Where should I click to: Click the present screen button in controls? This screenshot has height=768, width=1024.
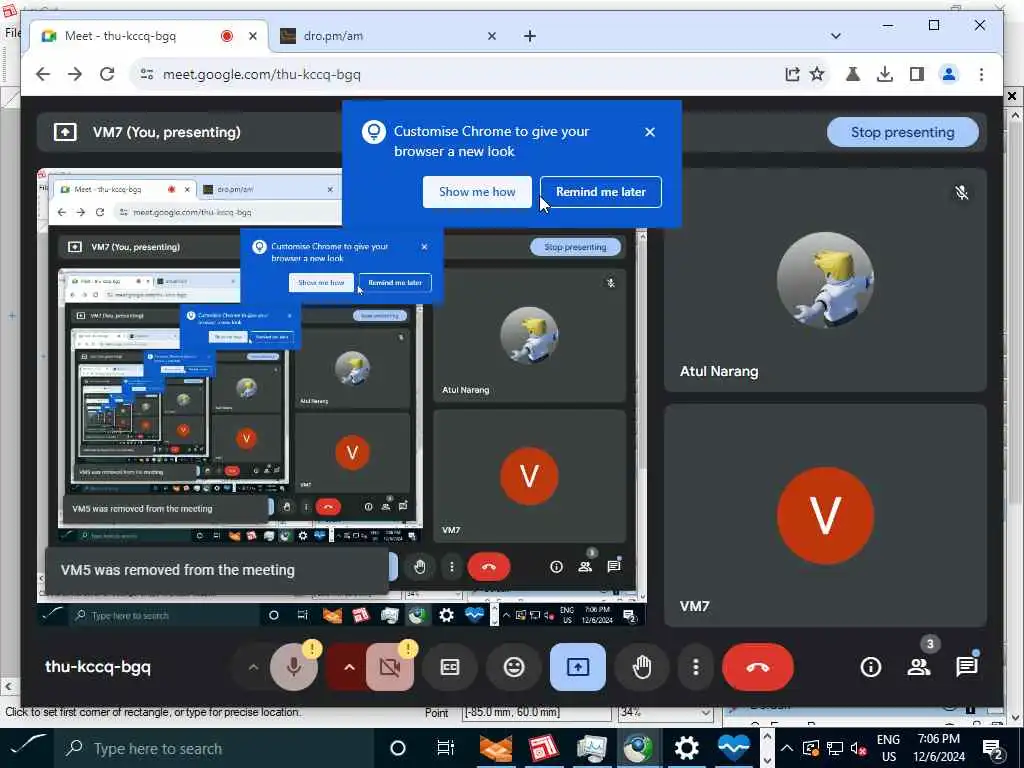tap(577, 667)
